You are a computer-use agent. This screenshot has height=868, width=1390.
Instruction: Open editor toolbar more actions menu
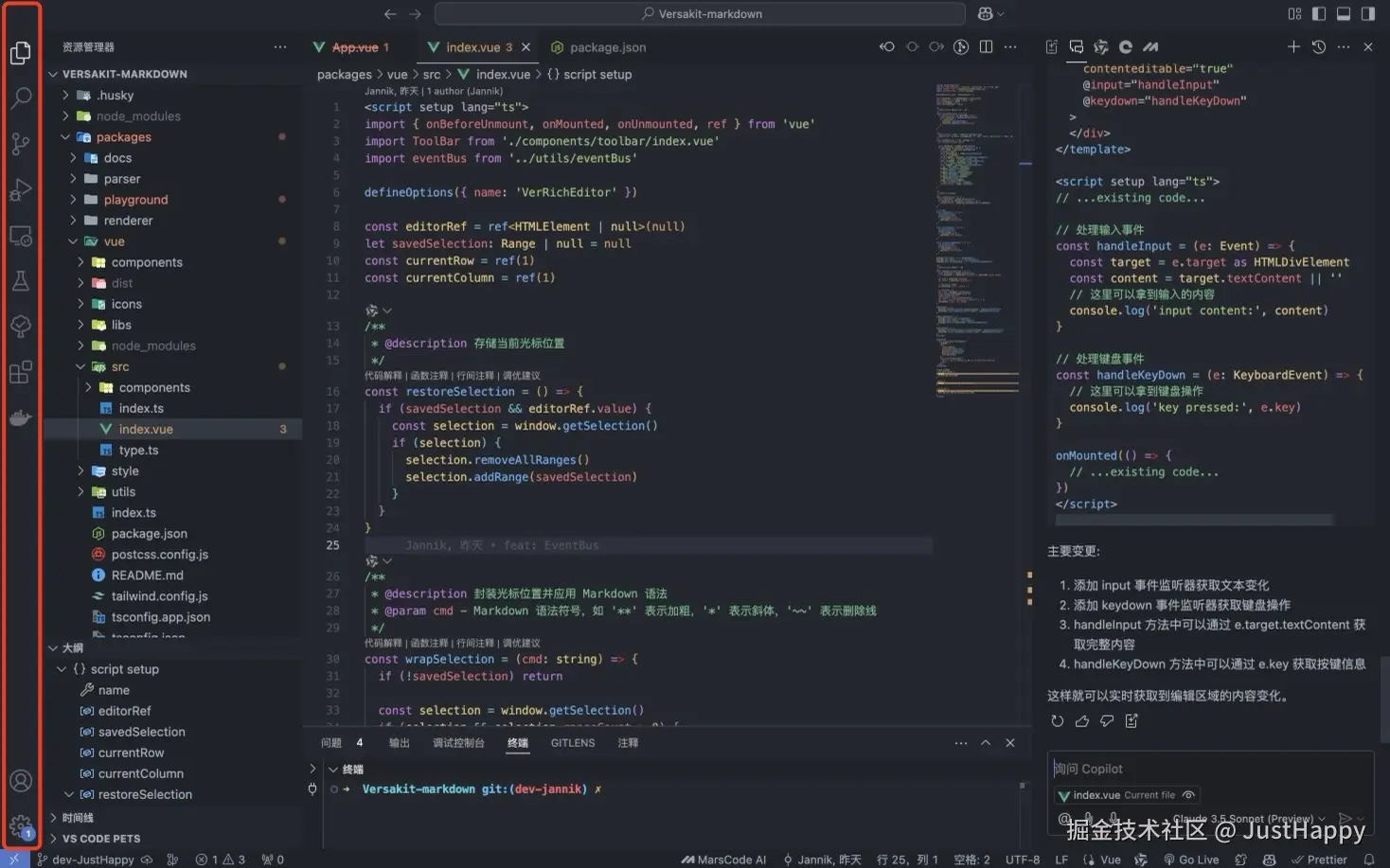point(1010,46)
